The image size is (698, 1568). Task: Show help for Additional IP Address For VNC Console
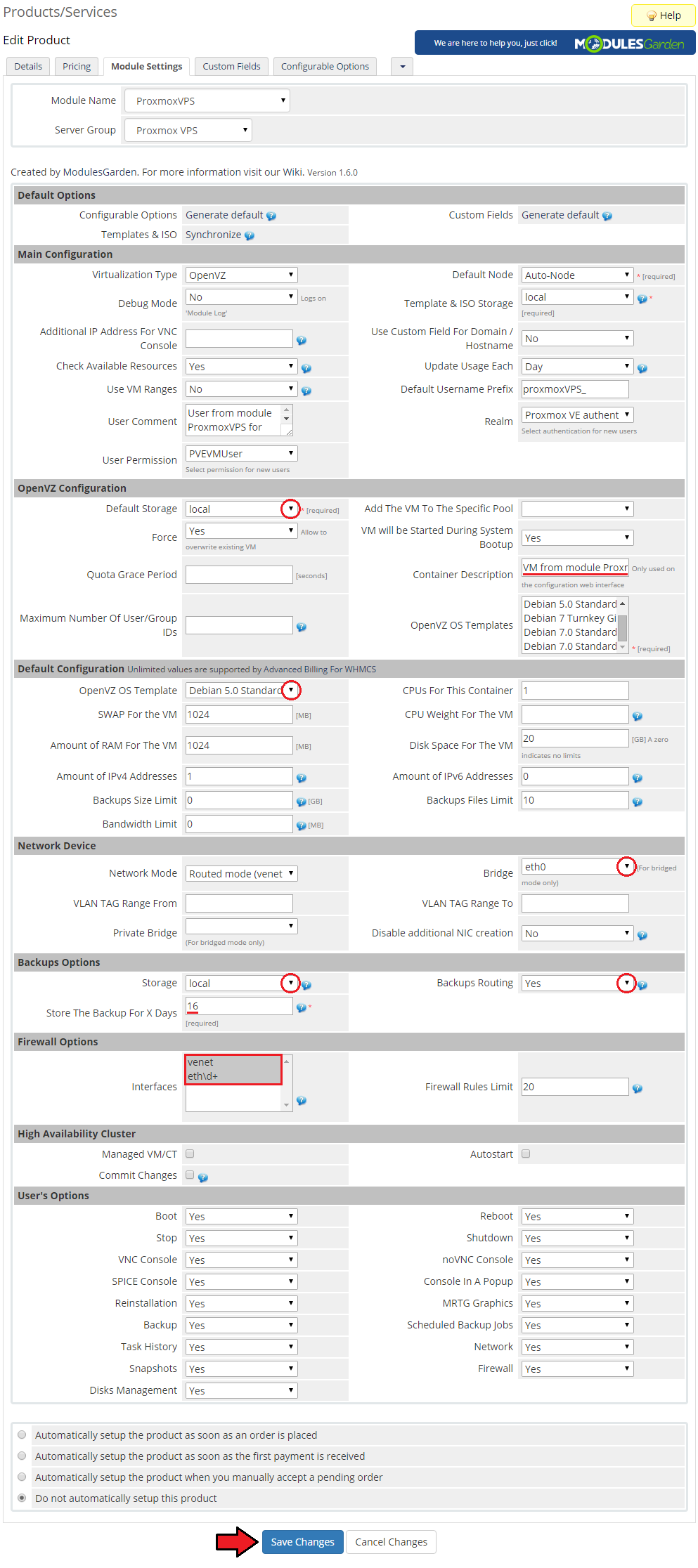pos(302,340)
